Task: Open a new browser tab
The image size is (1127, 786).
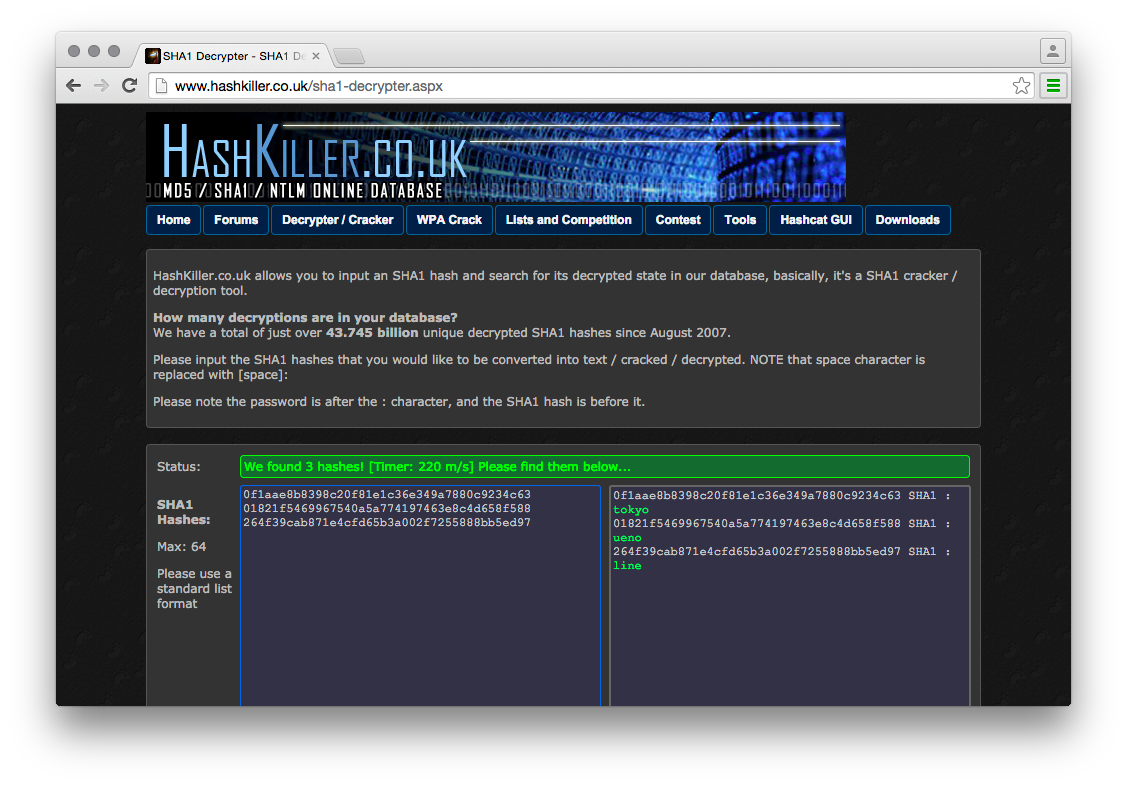Action: (x=349, y=56)
